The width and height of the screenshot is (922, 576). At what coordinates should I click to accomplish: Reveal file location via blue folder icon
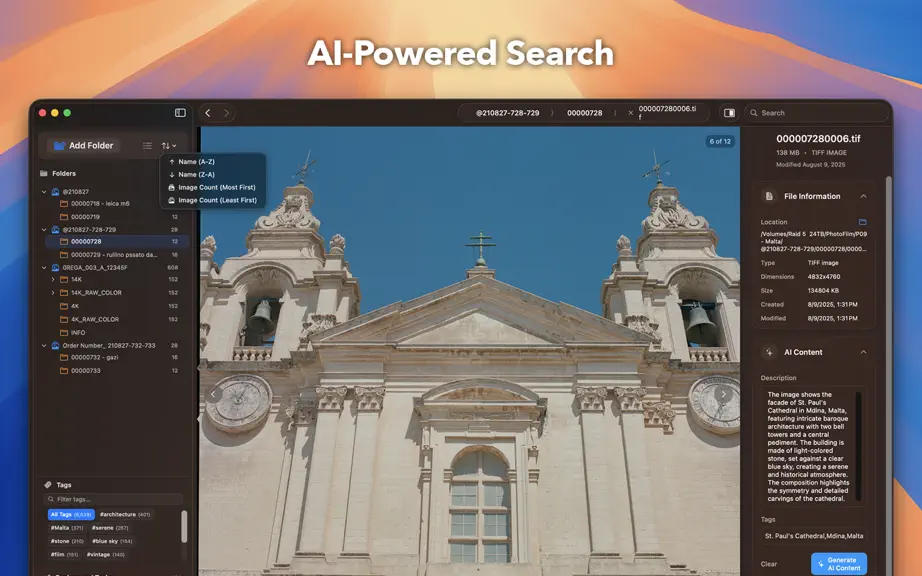pos(863,222)
